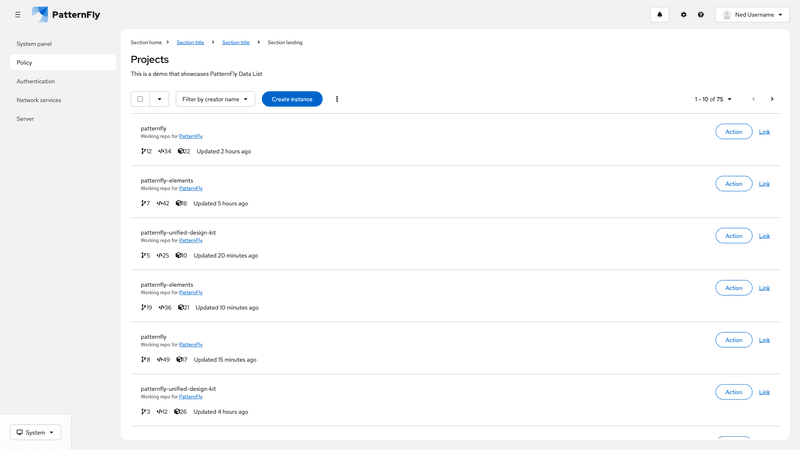800x450 pixels.
Task: Open the 1 - 10 of 75 pagination dropdown
Action: (x=713, y=99)
